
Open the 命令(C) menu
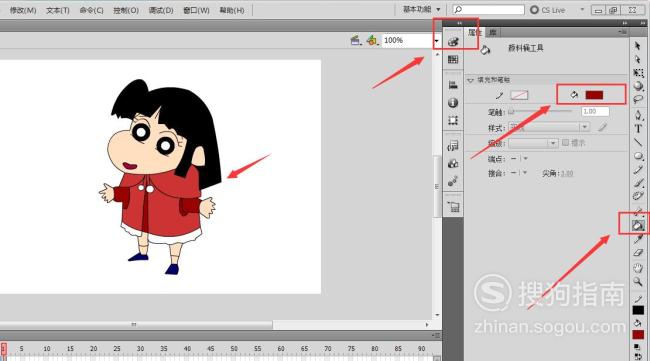point(91,10)
